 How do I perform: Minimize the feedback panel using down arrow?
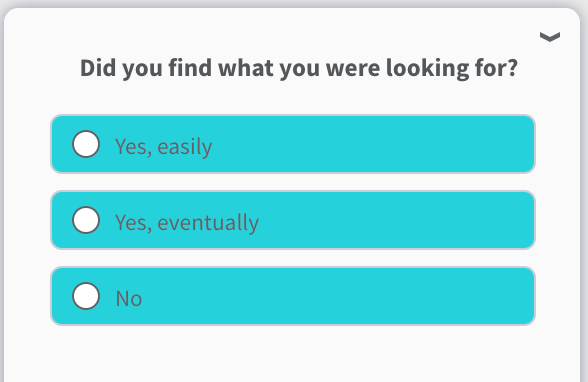[x=550, y=37]
